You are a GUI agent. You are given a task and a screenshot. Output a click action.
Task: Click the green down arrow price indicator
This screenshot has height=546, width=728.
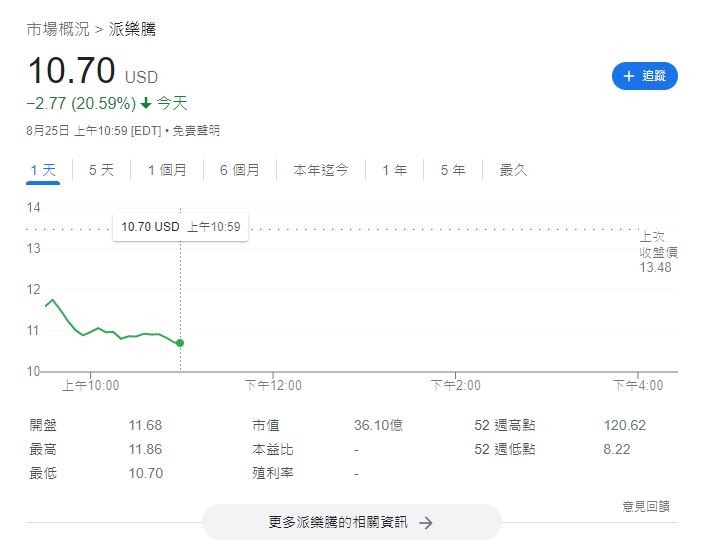click(x=146, y=103)
